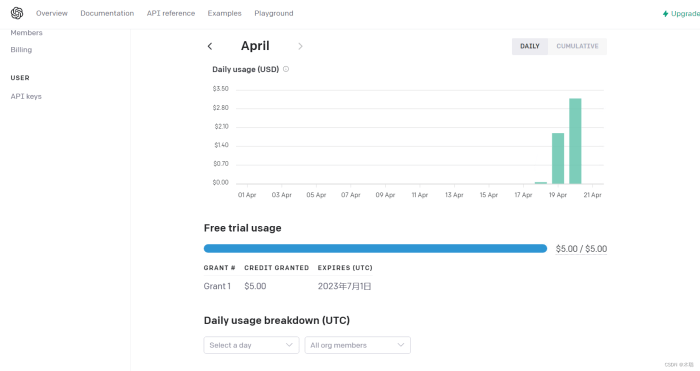Click the 09 Apr axis label
Viewport: 700px width, 371px height.
(x=385, y=195)
